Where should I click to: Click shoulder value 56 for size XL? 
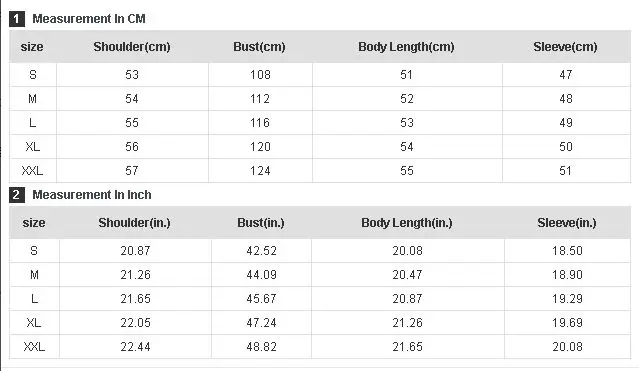tap(132, 147)
